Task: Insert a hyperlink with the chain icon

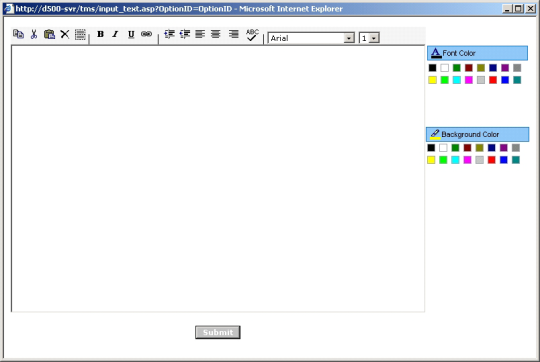Action: click(146, 34)
